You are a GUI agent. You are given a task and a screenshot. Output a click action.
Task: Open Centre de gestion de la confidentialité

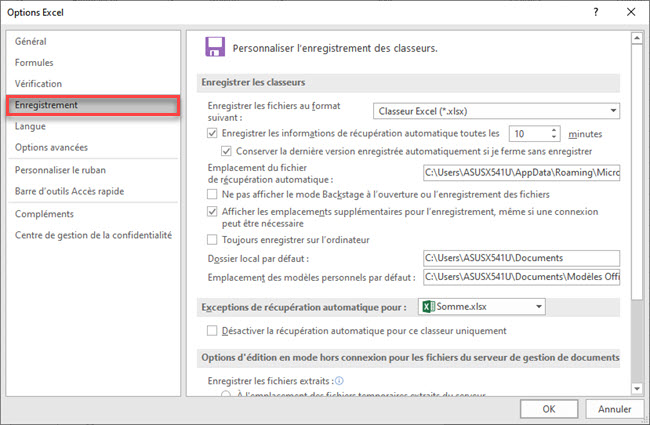pos(93,235)
